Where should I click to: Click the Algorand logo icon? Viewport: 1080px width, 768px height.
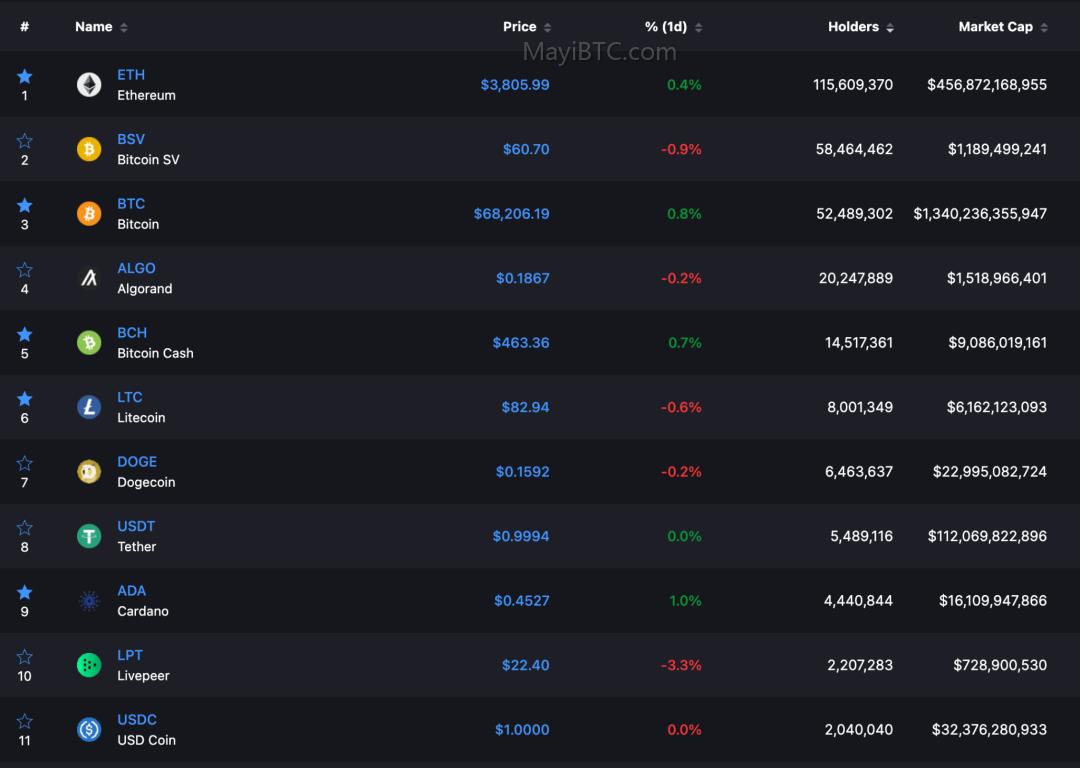pos(89,278)
